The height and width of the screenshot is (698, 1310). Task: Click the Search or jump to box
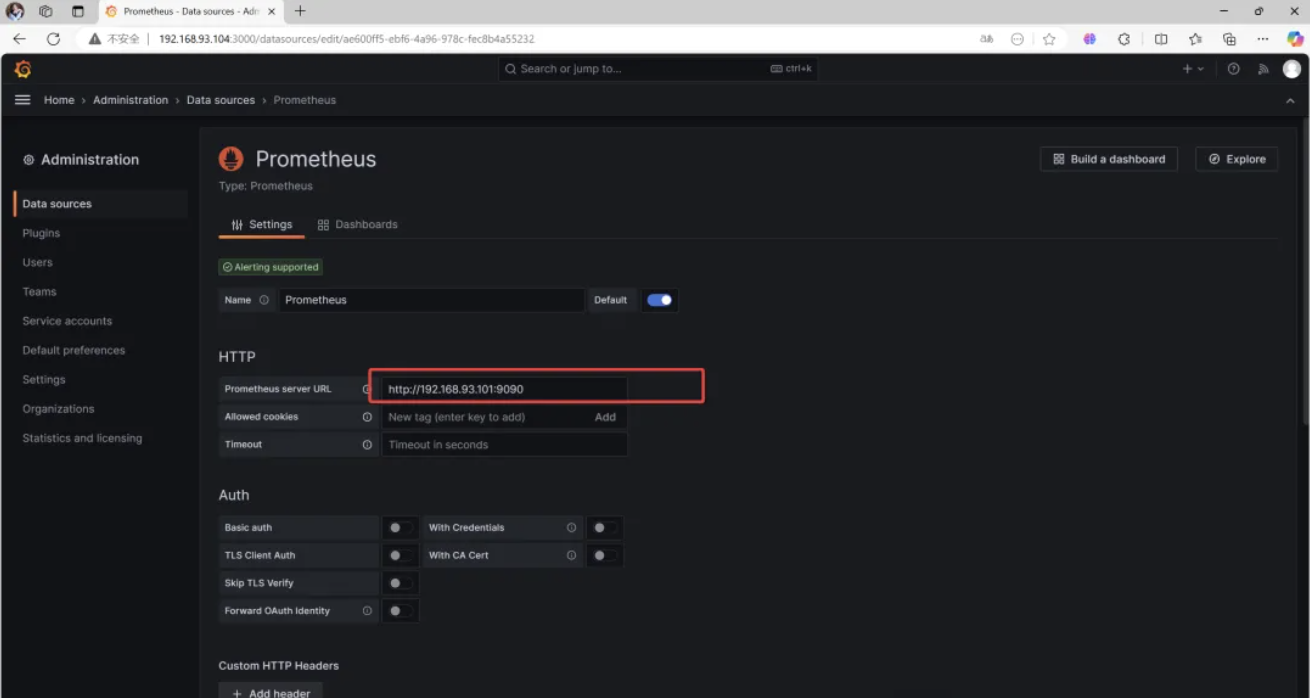pyautogui.click(x=658, y=69)
